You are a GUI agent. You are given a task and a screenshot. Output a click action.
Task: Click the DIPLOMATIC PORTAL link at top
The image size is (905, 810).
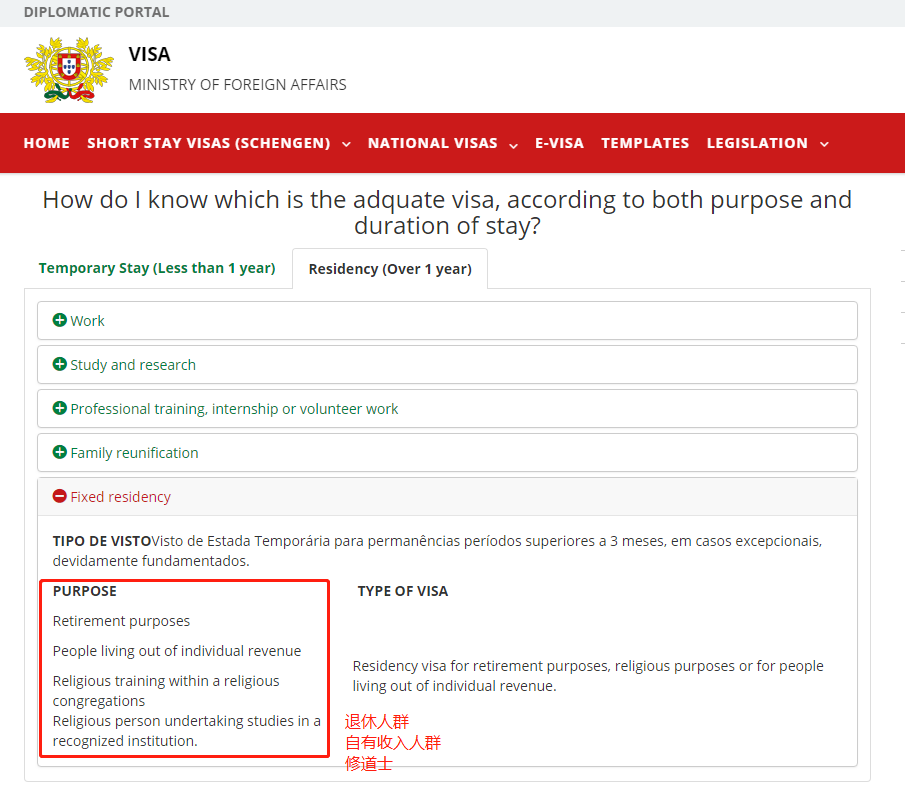(96, 12)
